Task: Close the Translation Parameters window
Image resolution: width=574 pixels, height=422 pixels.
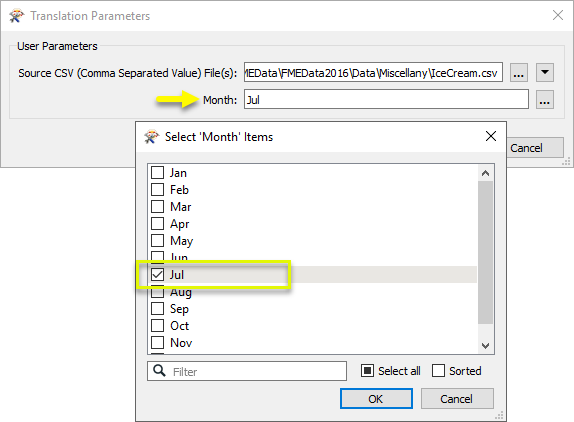Action: click(558, 15)
